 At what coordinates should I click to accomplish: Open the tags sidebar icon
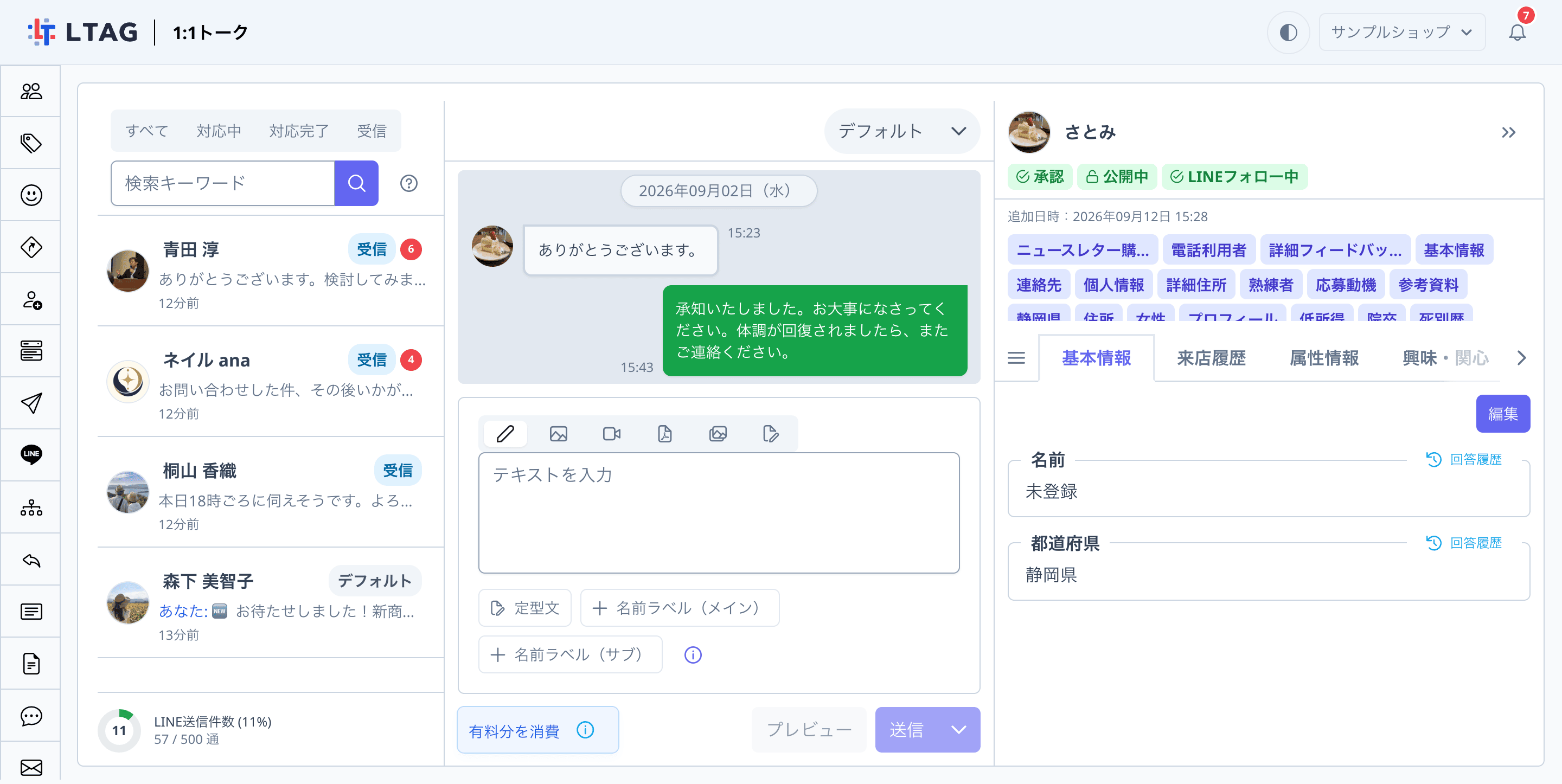point(31,143)
